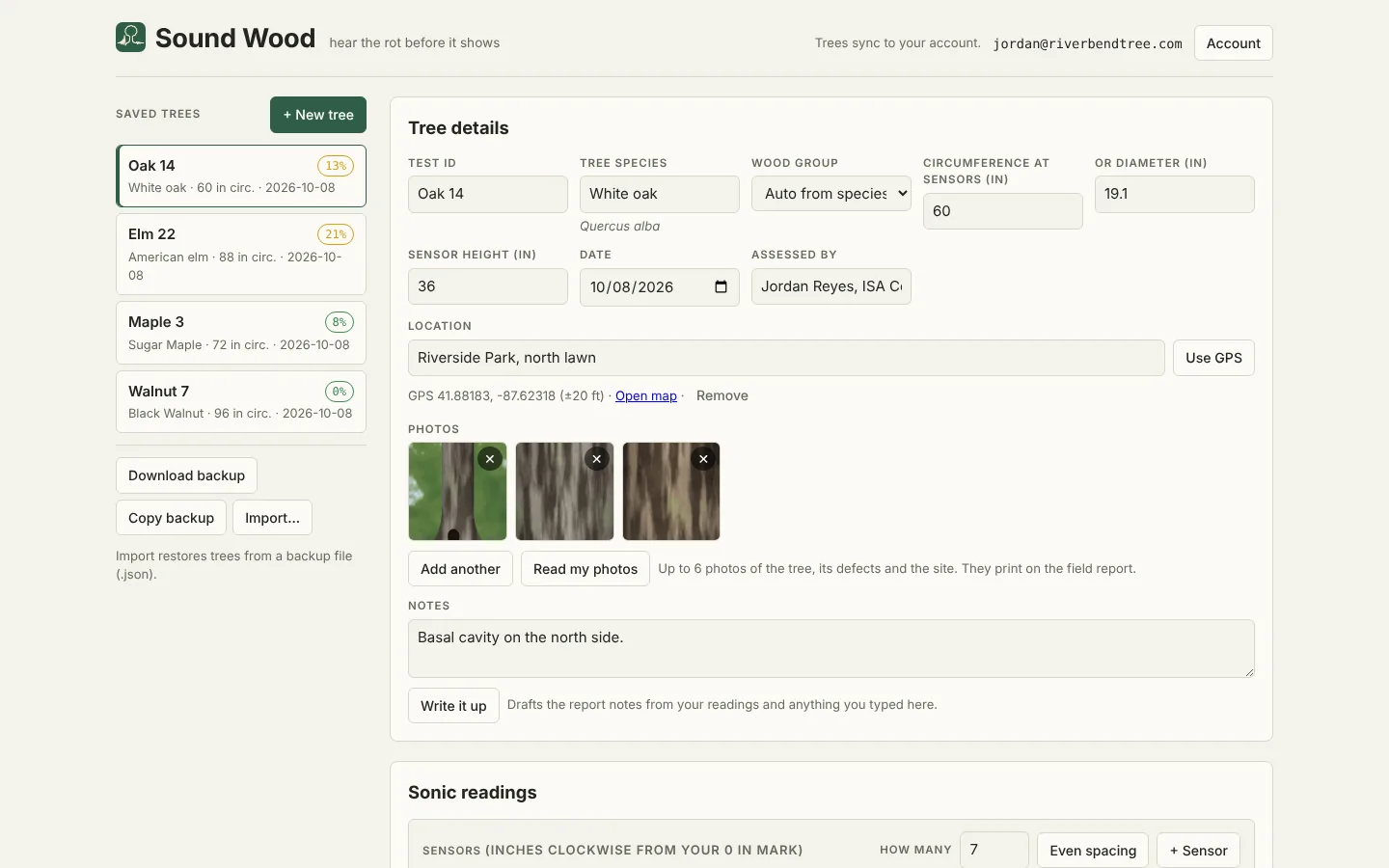Edit the Location field
This screenshot has width=1389, height=868.
pos(786,358)
